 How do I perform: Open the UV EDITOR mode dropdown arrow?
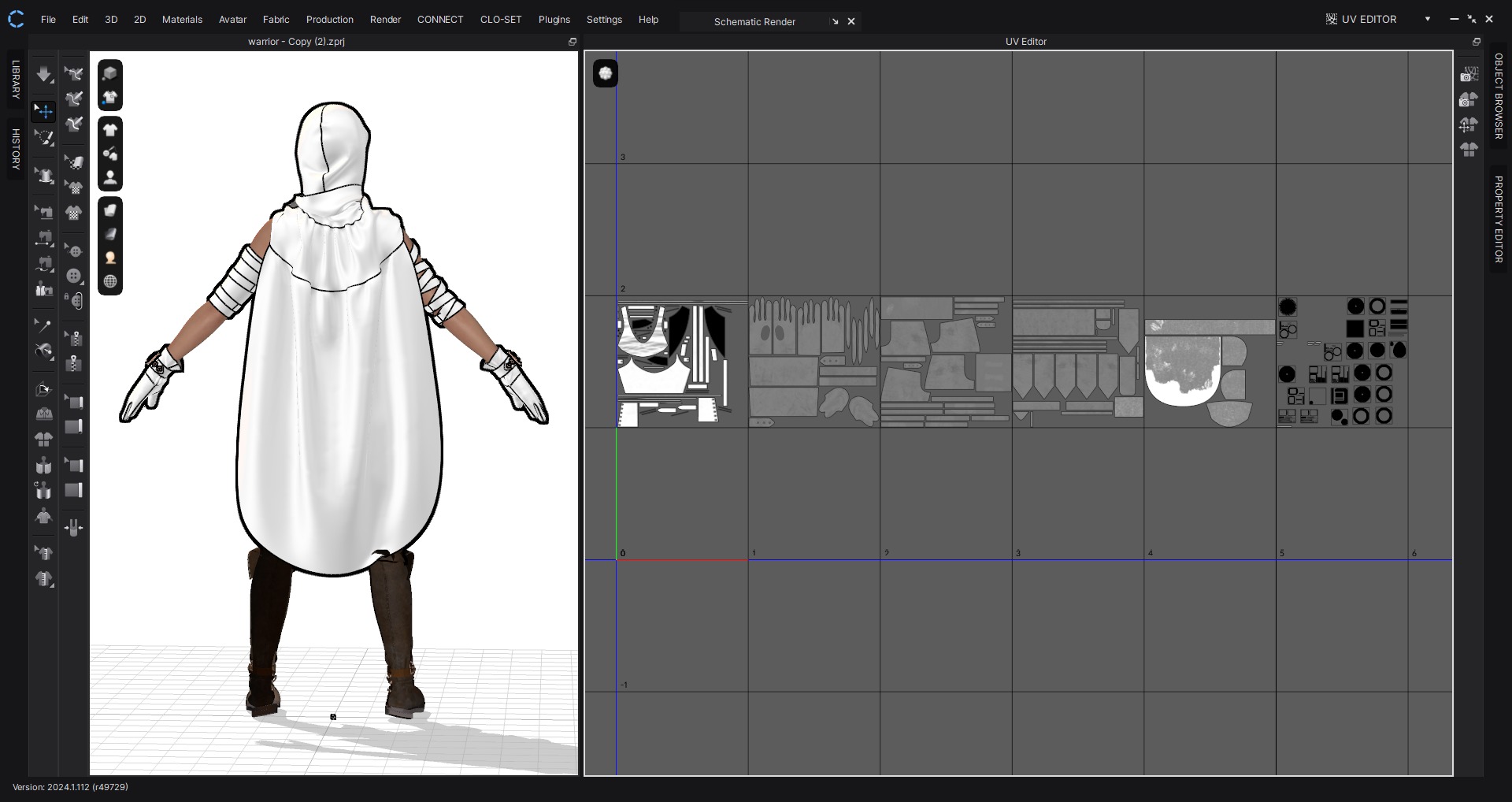[1428, 20]
